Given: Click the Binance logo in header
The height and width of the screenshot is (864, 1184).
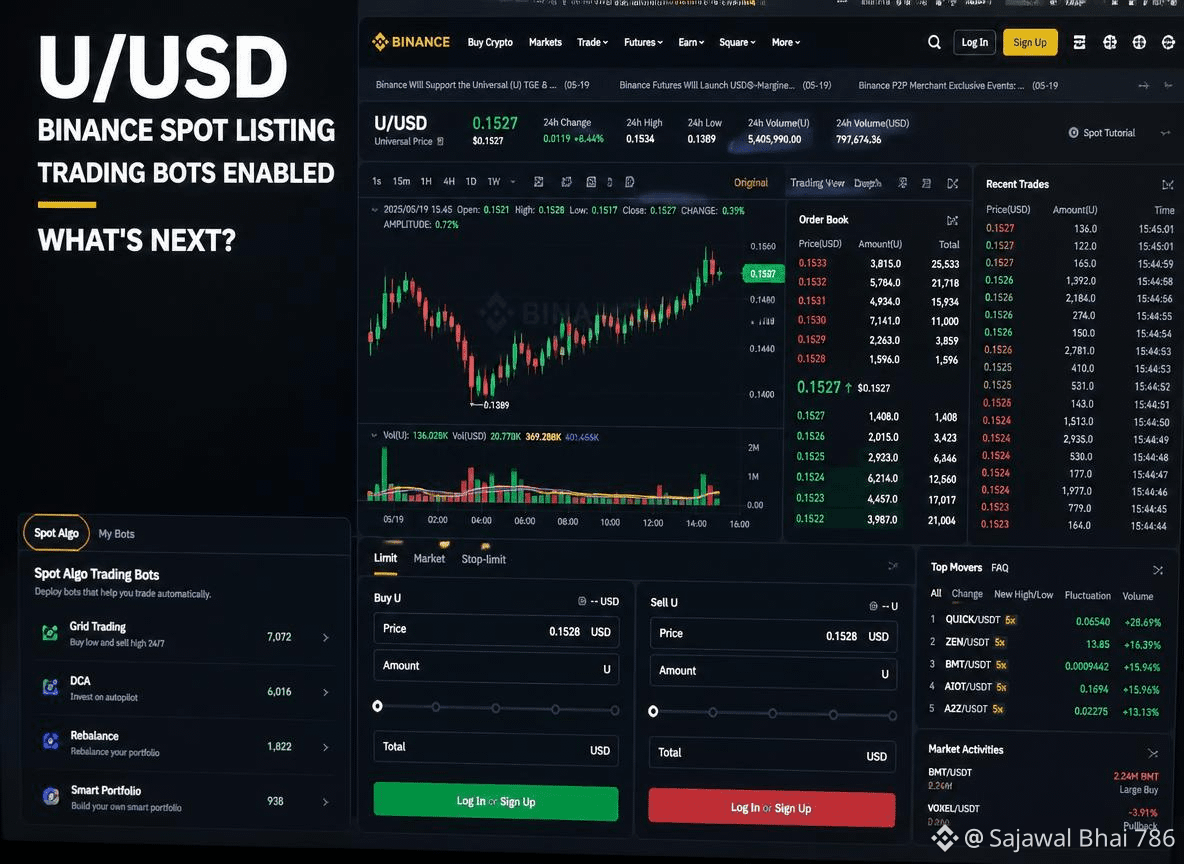Looking at the screenshot, I should [411, 42].
